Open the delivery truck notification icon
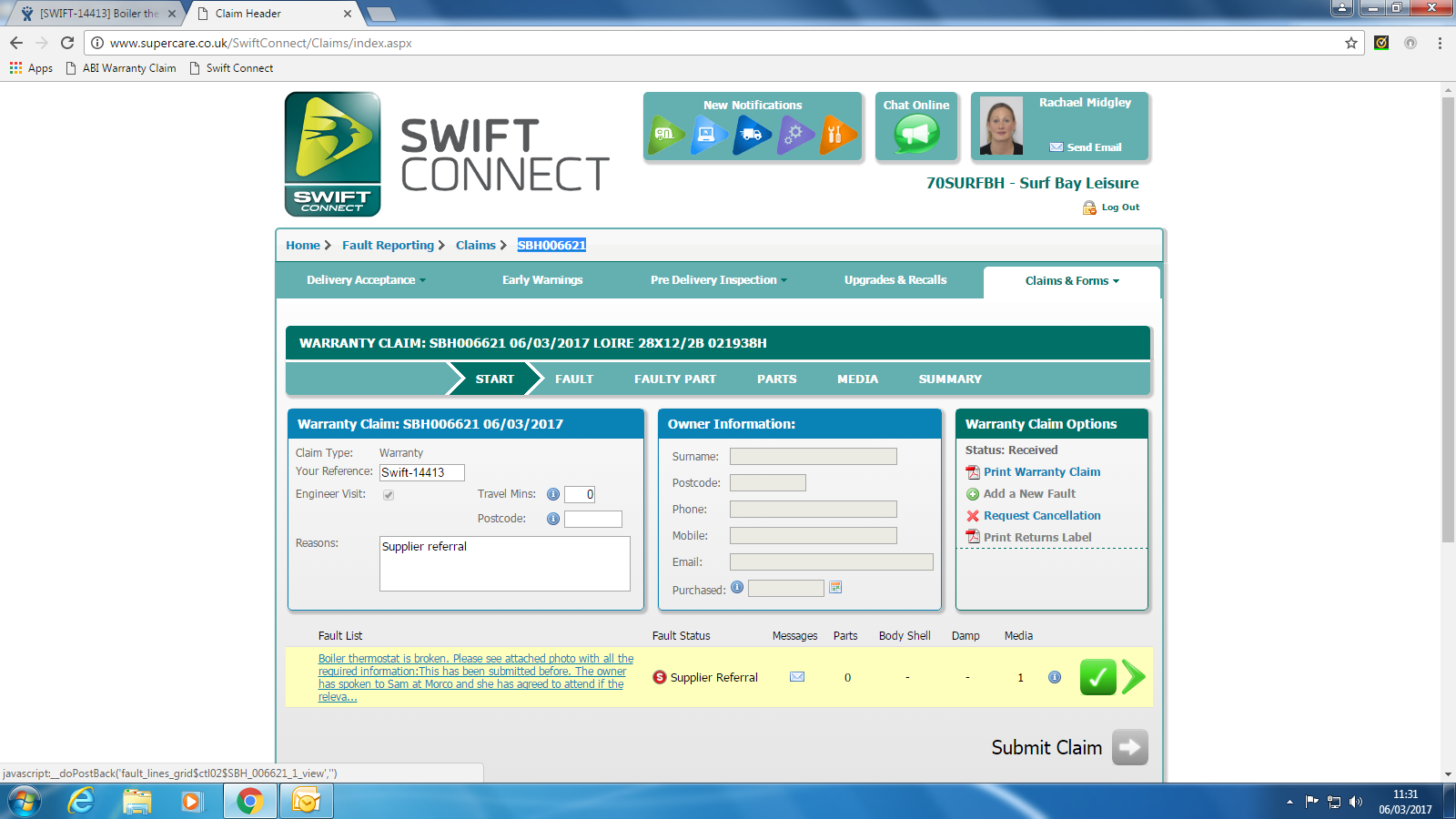The width and height of the screenshot is (1456, 819). [752, 135]
